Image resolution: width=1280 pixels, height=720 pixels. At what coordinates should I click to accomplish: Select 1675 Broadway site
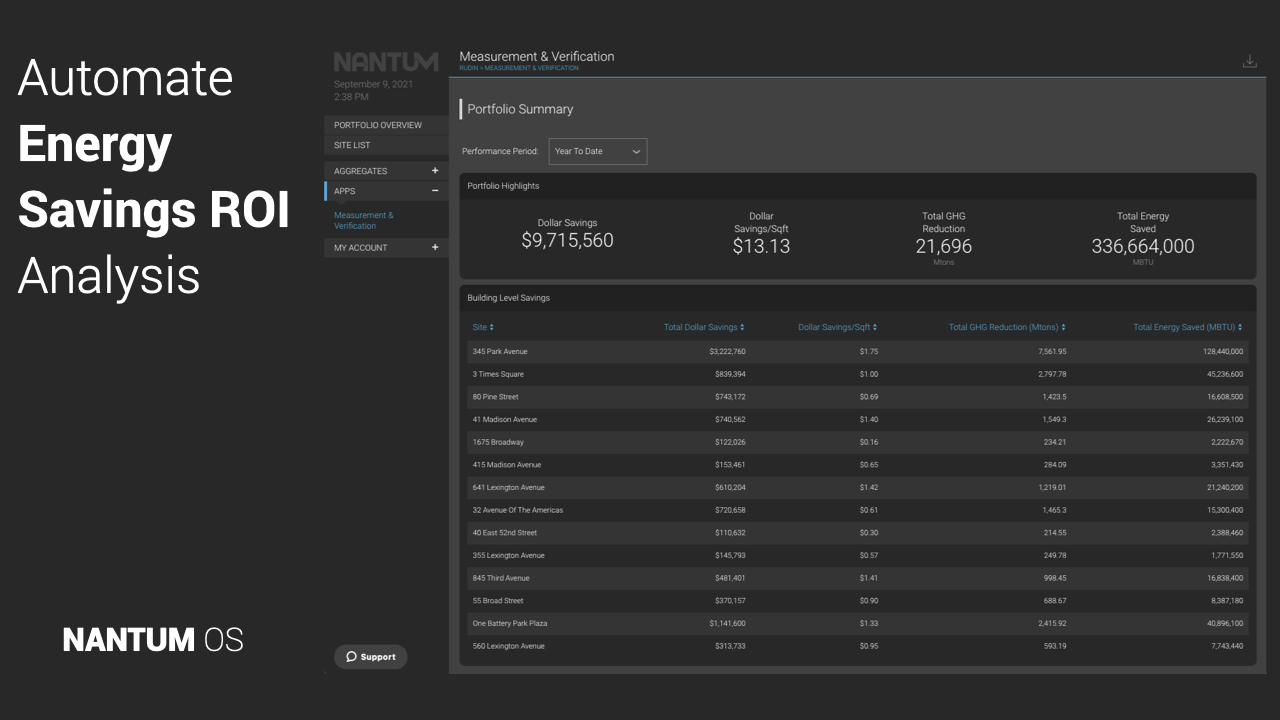click(x=498, y=442)
